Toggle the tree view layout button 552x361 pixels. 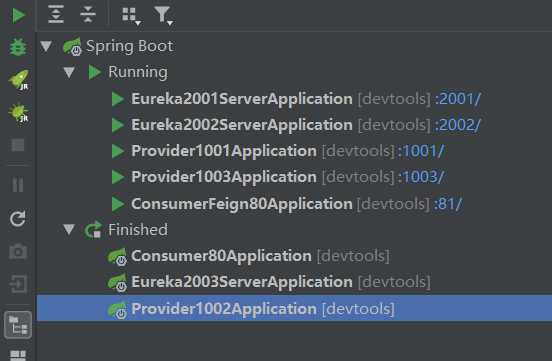coord(18,325)
